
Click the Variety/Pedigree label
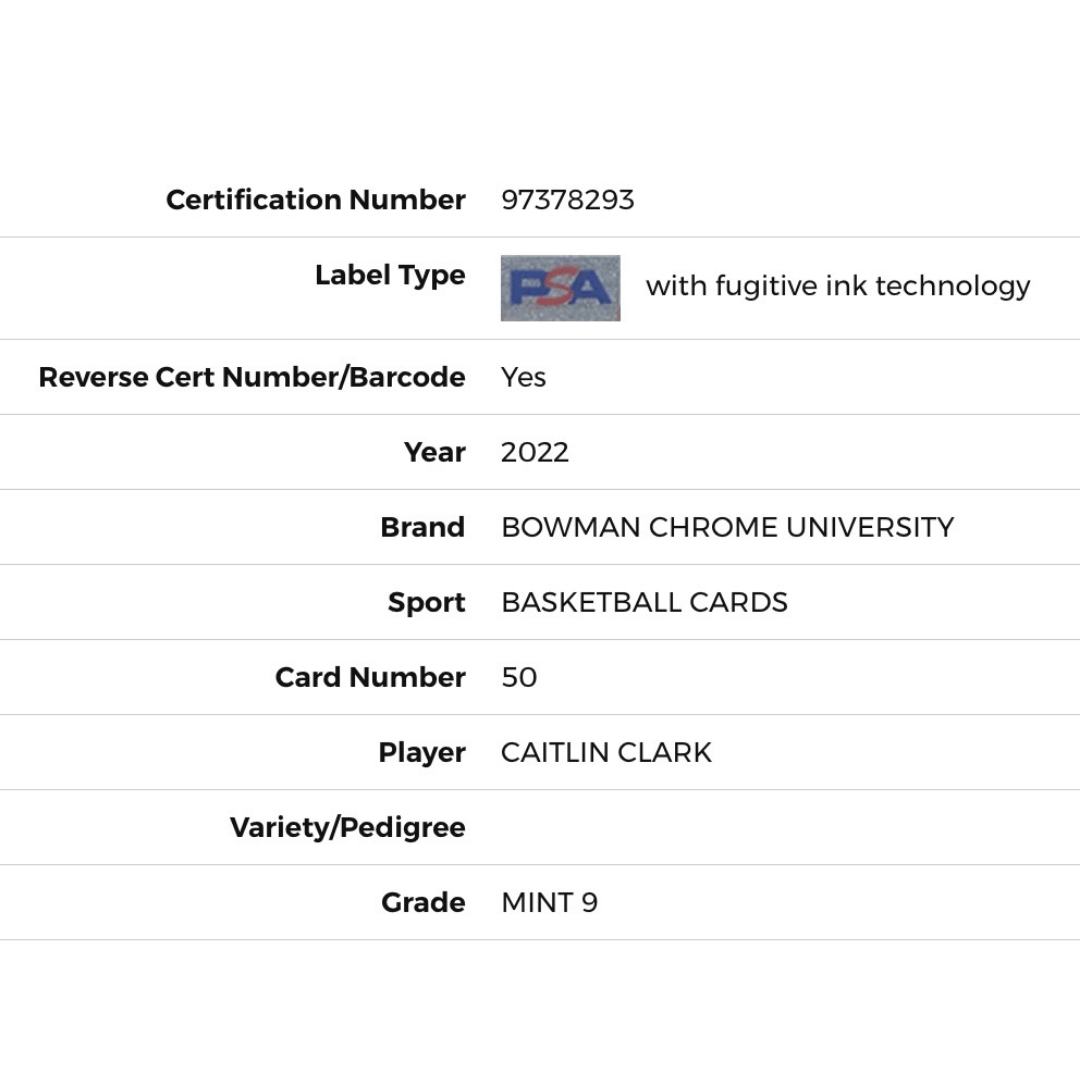coord(348,828)
